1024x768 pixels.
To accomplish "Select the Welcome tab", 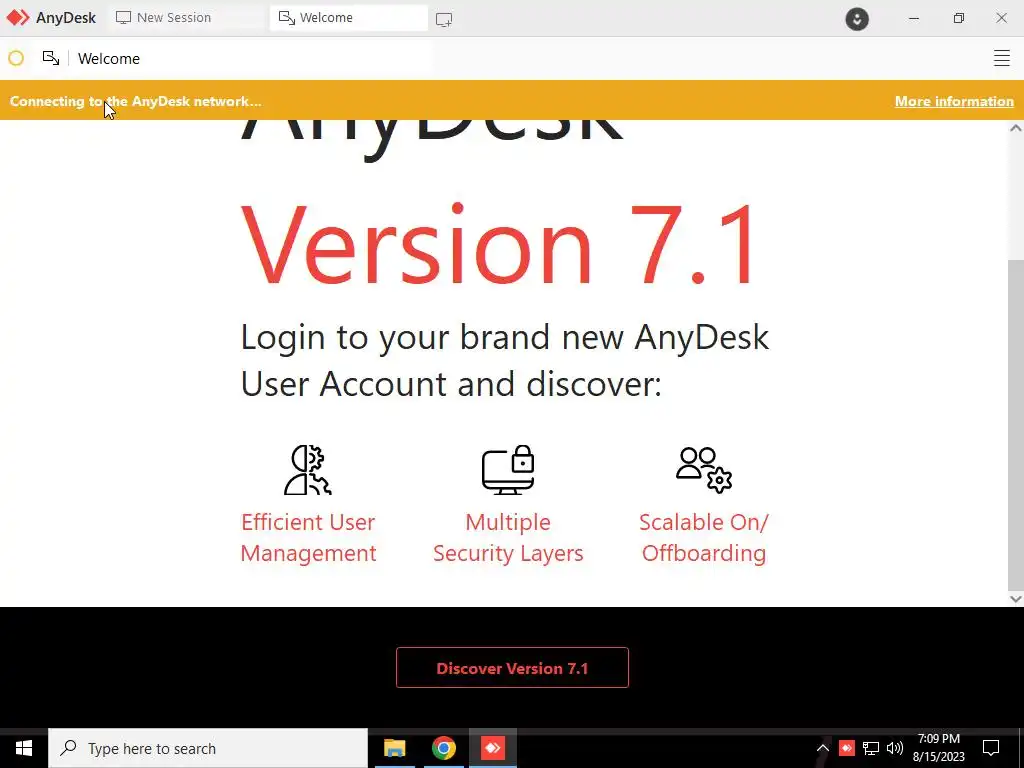I will pyautogui.click(x=349, y=18).
